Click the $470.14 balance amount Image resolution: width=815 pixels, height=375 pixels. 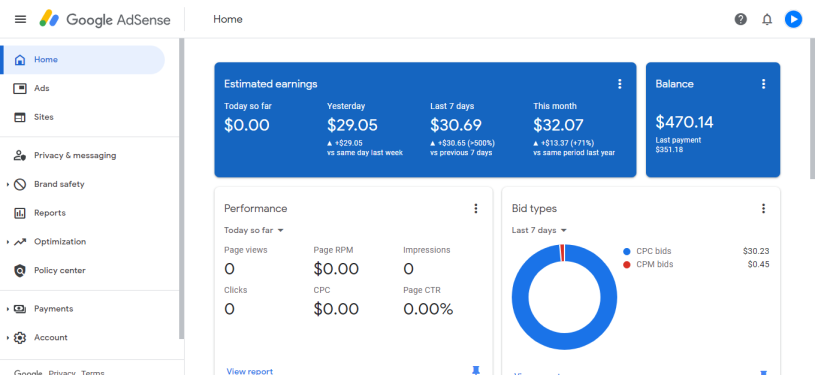click(x=684, y=122)
